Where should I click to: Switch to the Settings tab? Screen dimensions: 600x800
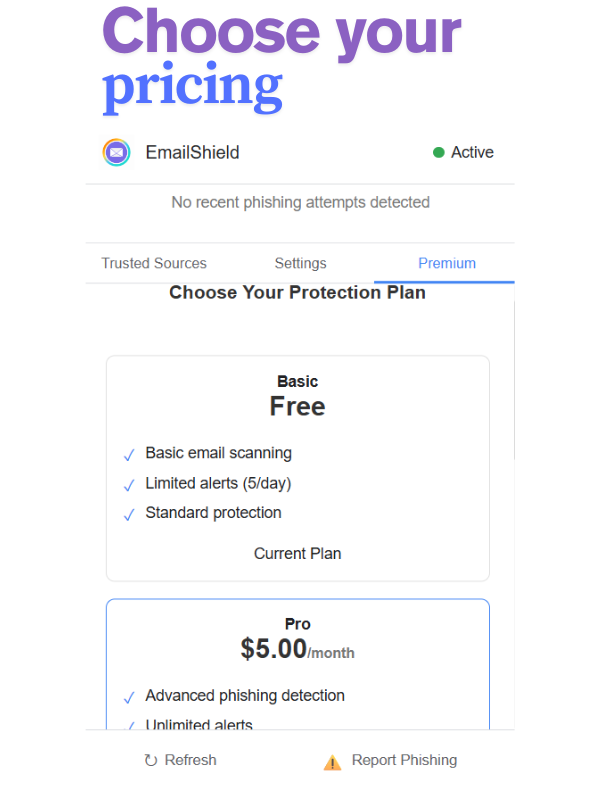[301, 263]
